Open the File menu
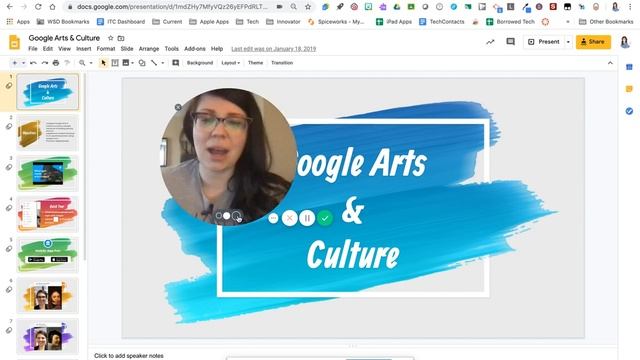The image size is (640, 360). [33, 49]
